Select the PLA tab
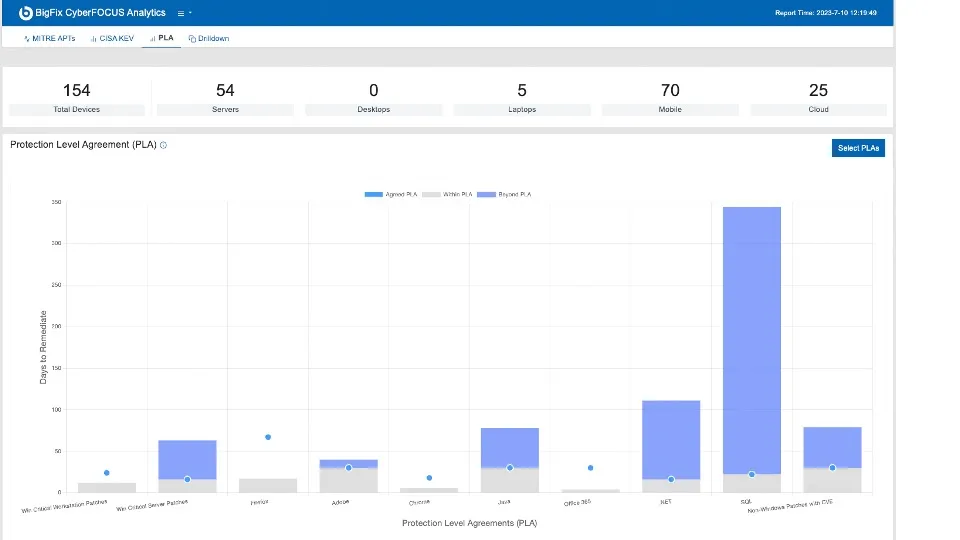The height and width of the screenshot is (540, 960). 161,38
